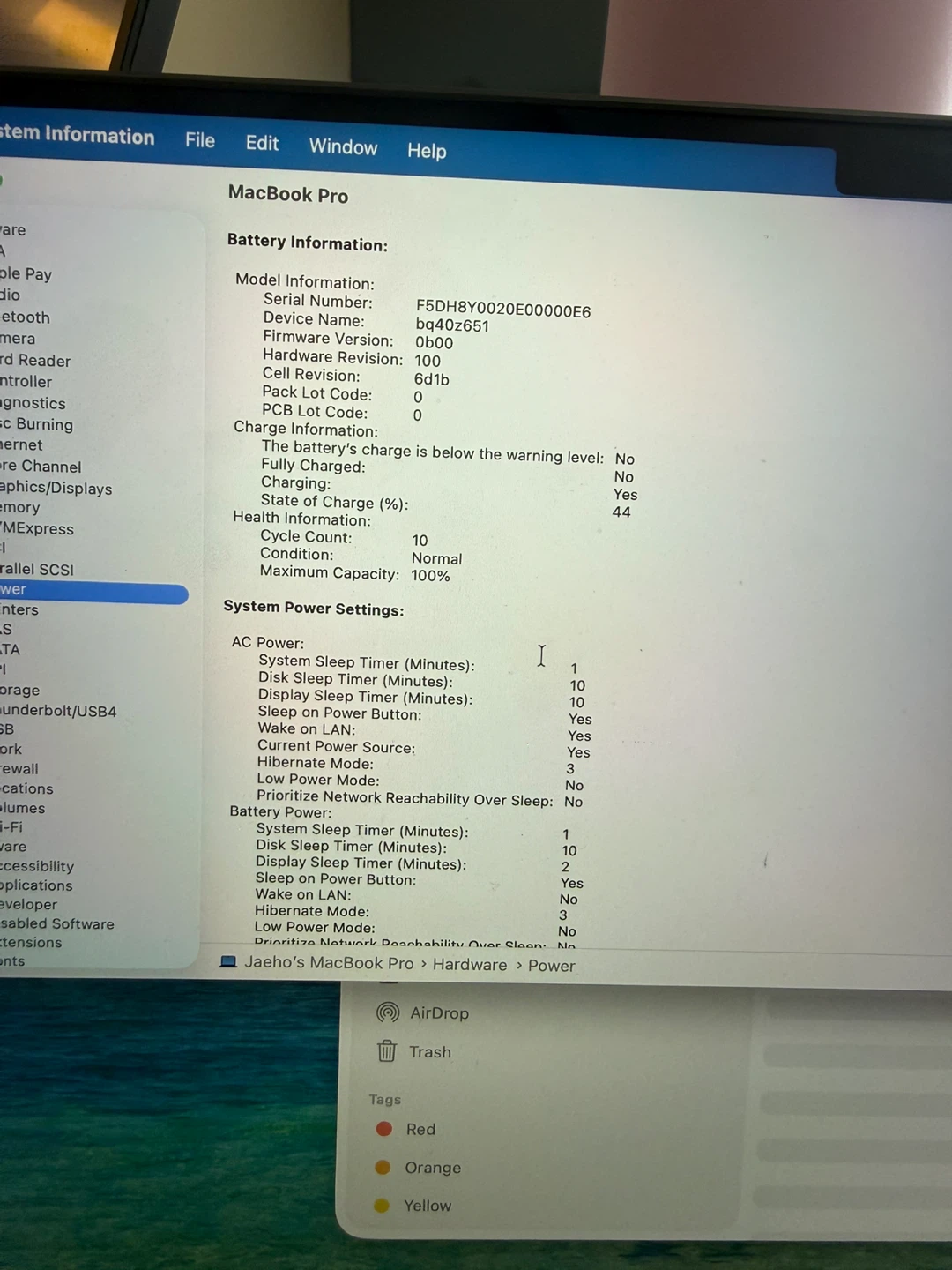Select Bluetooth in the sidebar
The width and height of the screenshot is (952, 1270).
(26, 317)
